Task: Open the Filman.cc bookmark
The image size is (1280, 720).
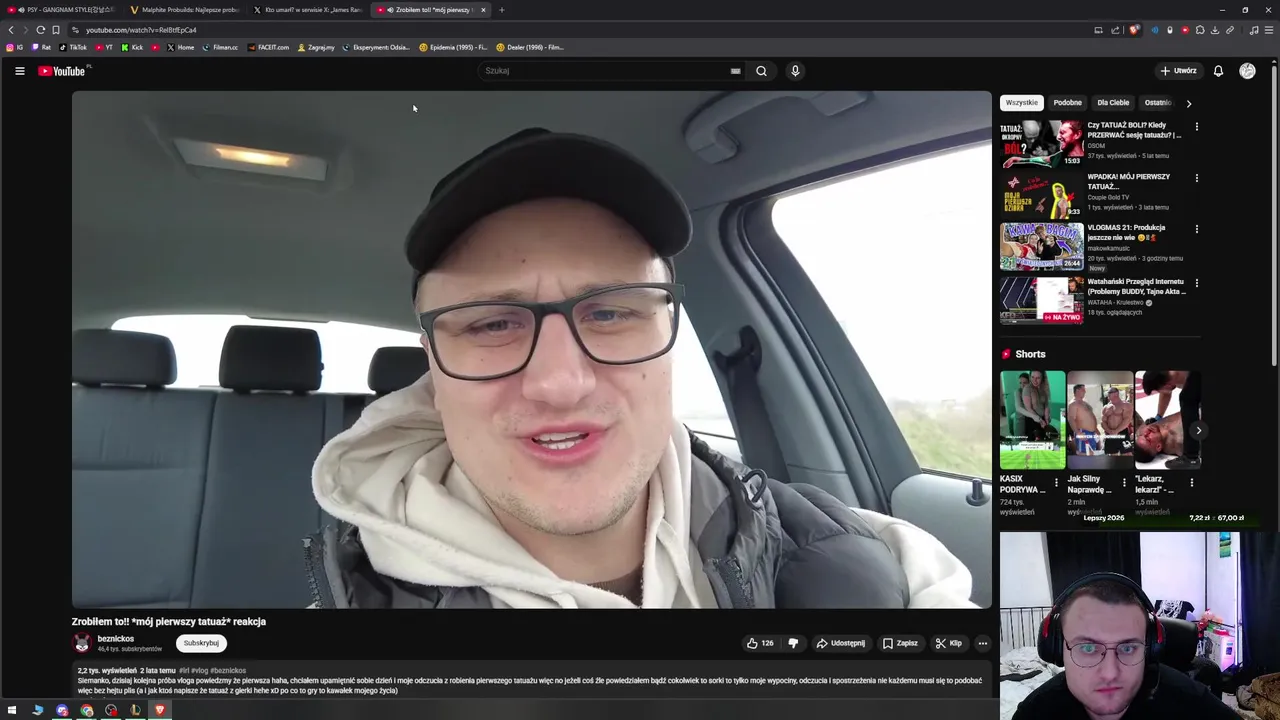Action: coord(220,47)
